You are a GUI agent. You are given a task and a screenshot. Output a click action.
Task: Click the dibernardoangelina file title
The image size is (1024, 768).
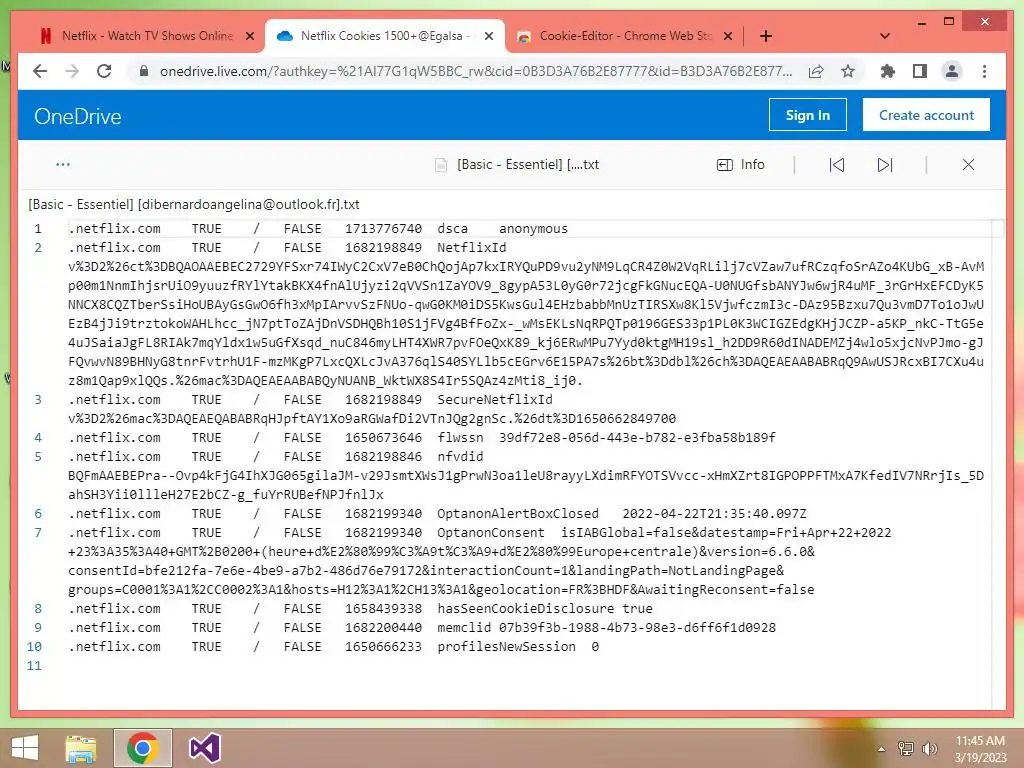(194, 204)
